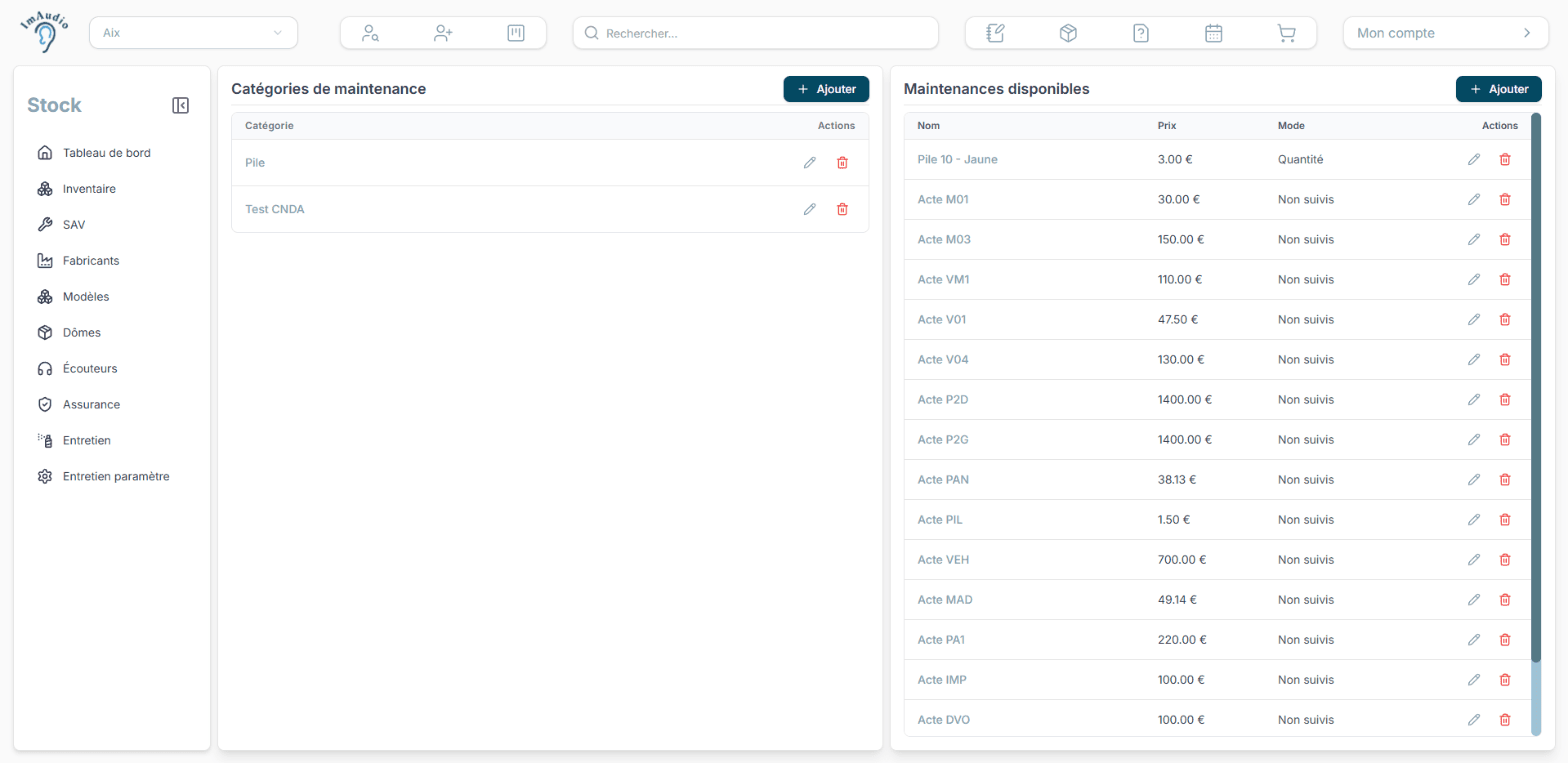Click the add patient icon

point(443,33)
